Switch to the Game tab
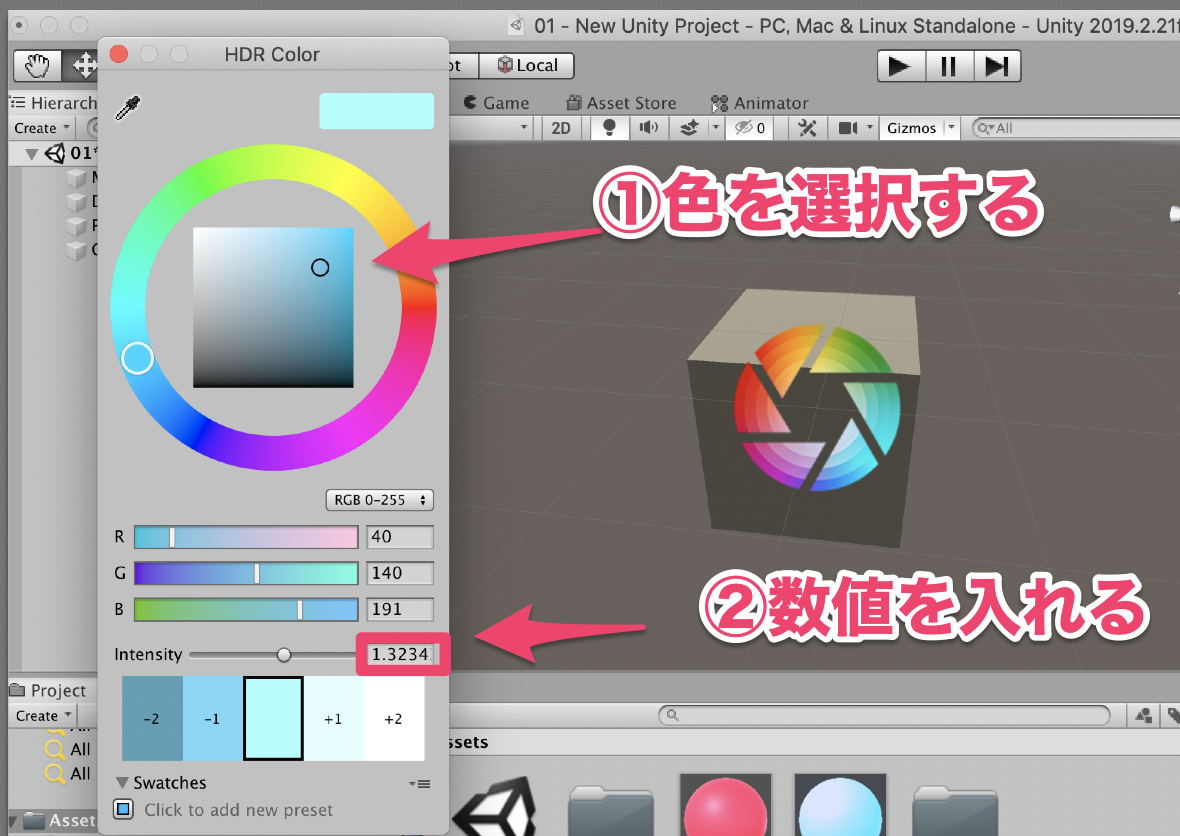Image resolution: width=1180 pixels, height=836 pixels. click(x=496, y=103)
